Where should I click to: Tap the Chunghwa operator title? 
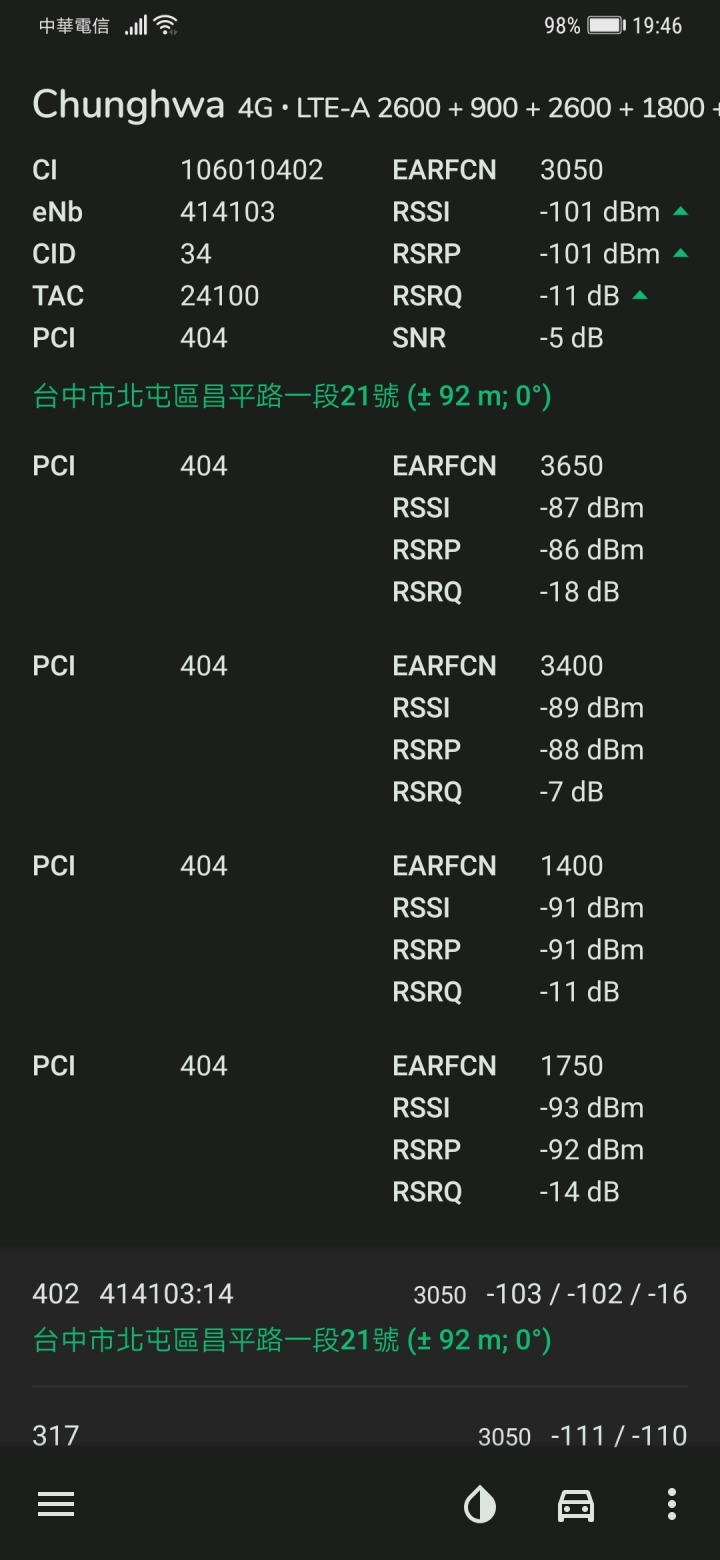click(x=128, y=104)
